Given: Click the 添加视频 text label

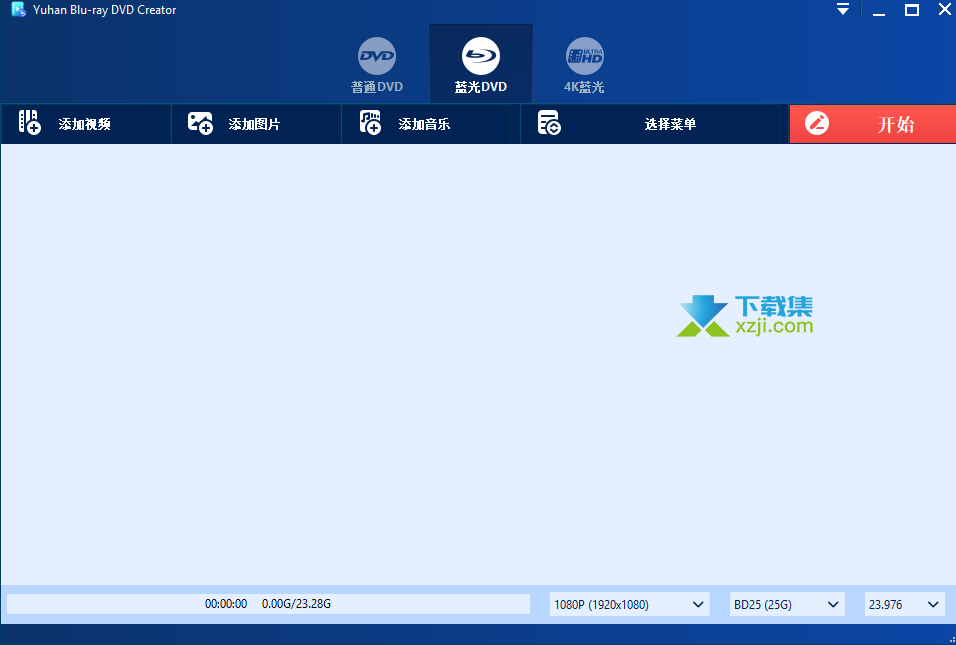Looking at the screenshot, I should pos(84,124).
